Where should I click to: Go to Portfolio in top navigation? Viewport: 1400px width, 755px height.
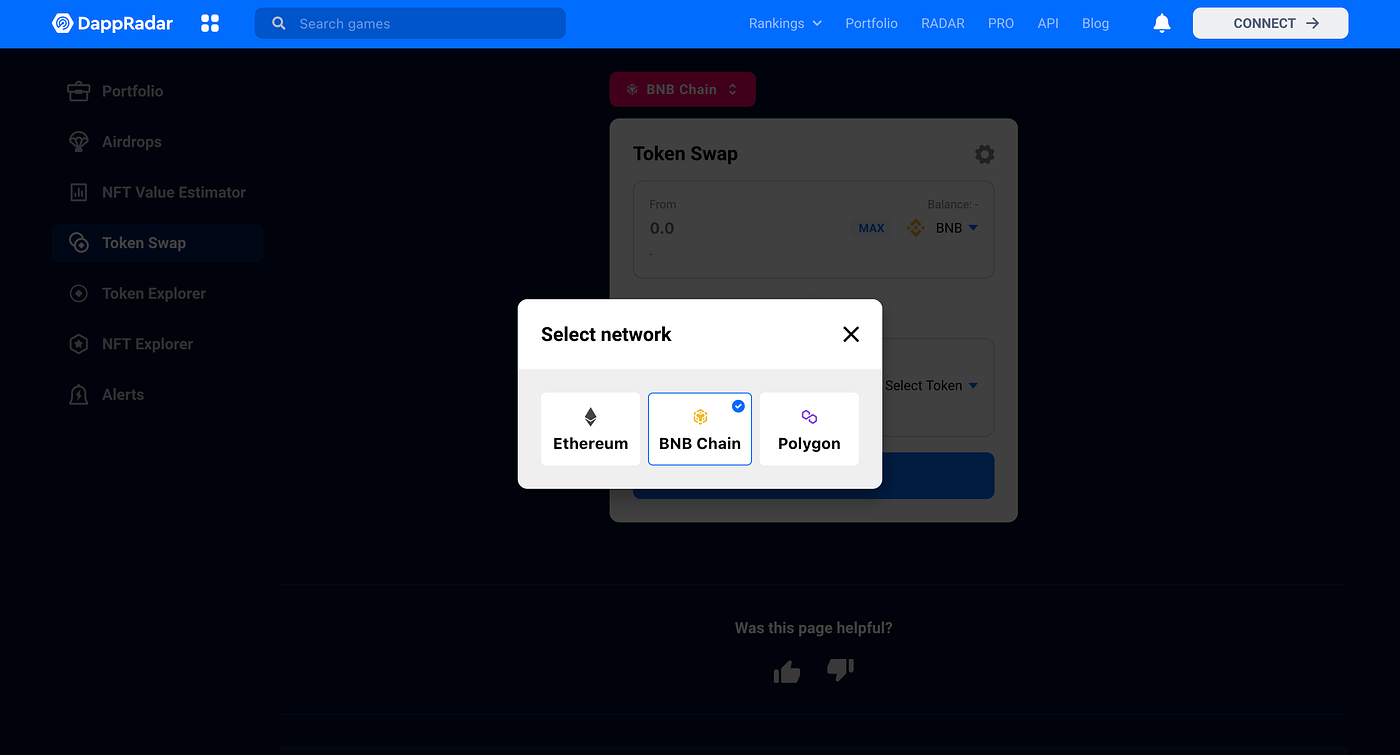871,23
